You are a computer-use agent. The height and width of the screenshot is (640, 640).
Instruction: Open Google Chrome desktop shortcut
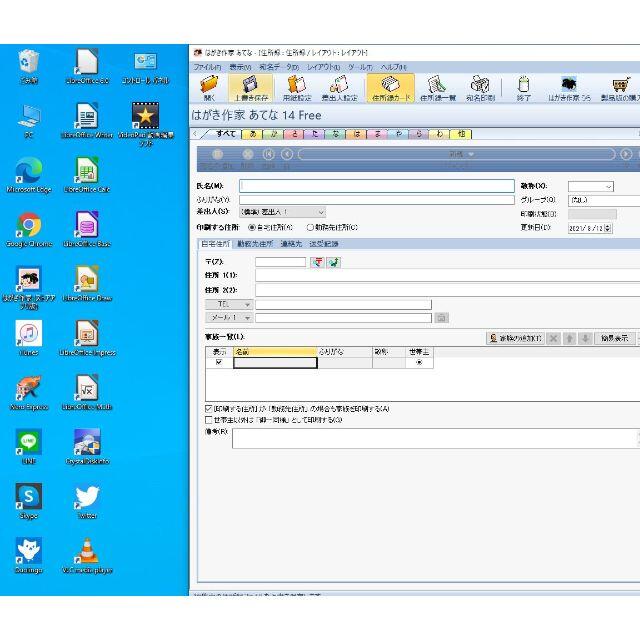coord(29,229)
